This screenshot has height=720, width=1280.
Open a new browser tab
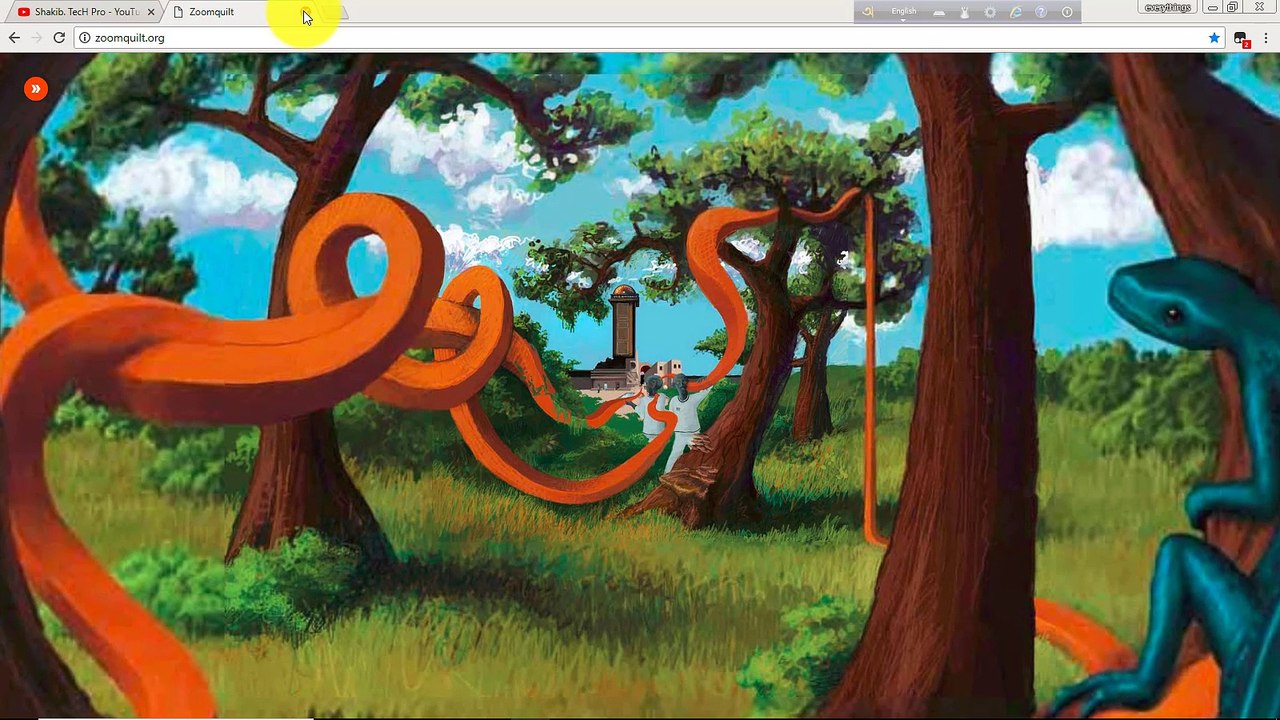335,12
